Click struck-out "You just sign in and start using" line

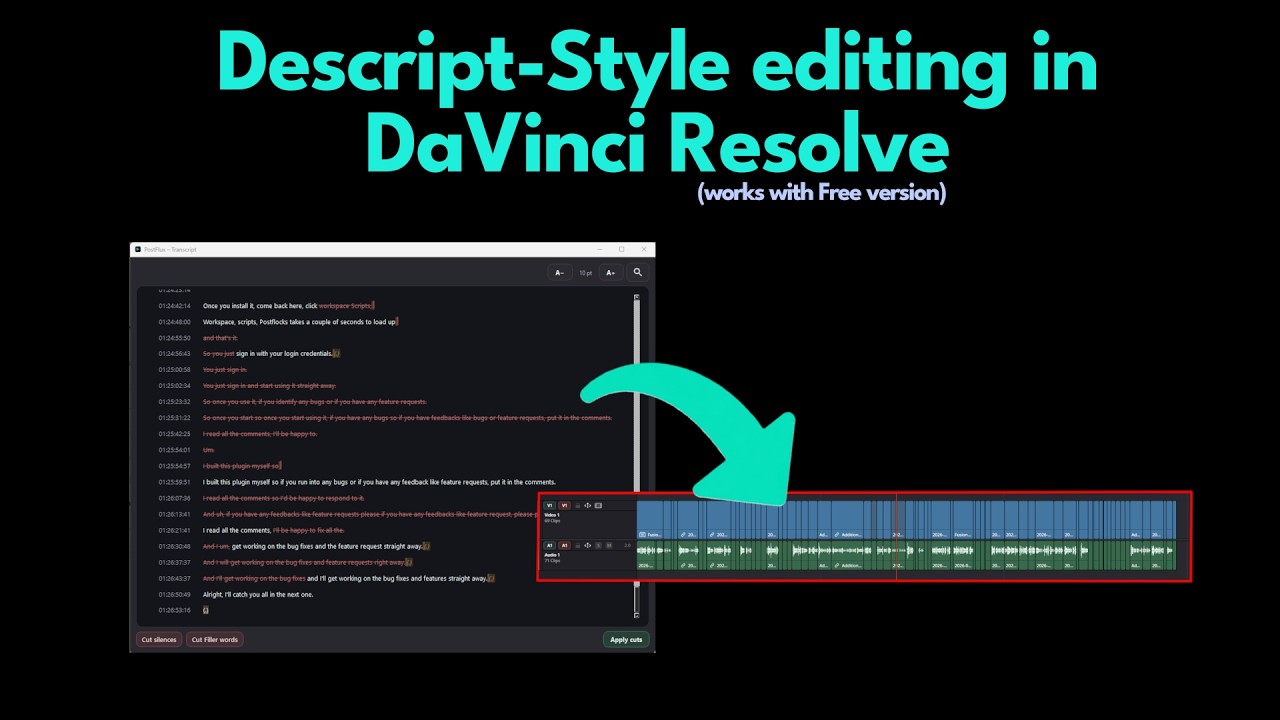point(269,385)
